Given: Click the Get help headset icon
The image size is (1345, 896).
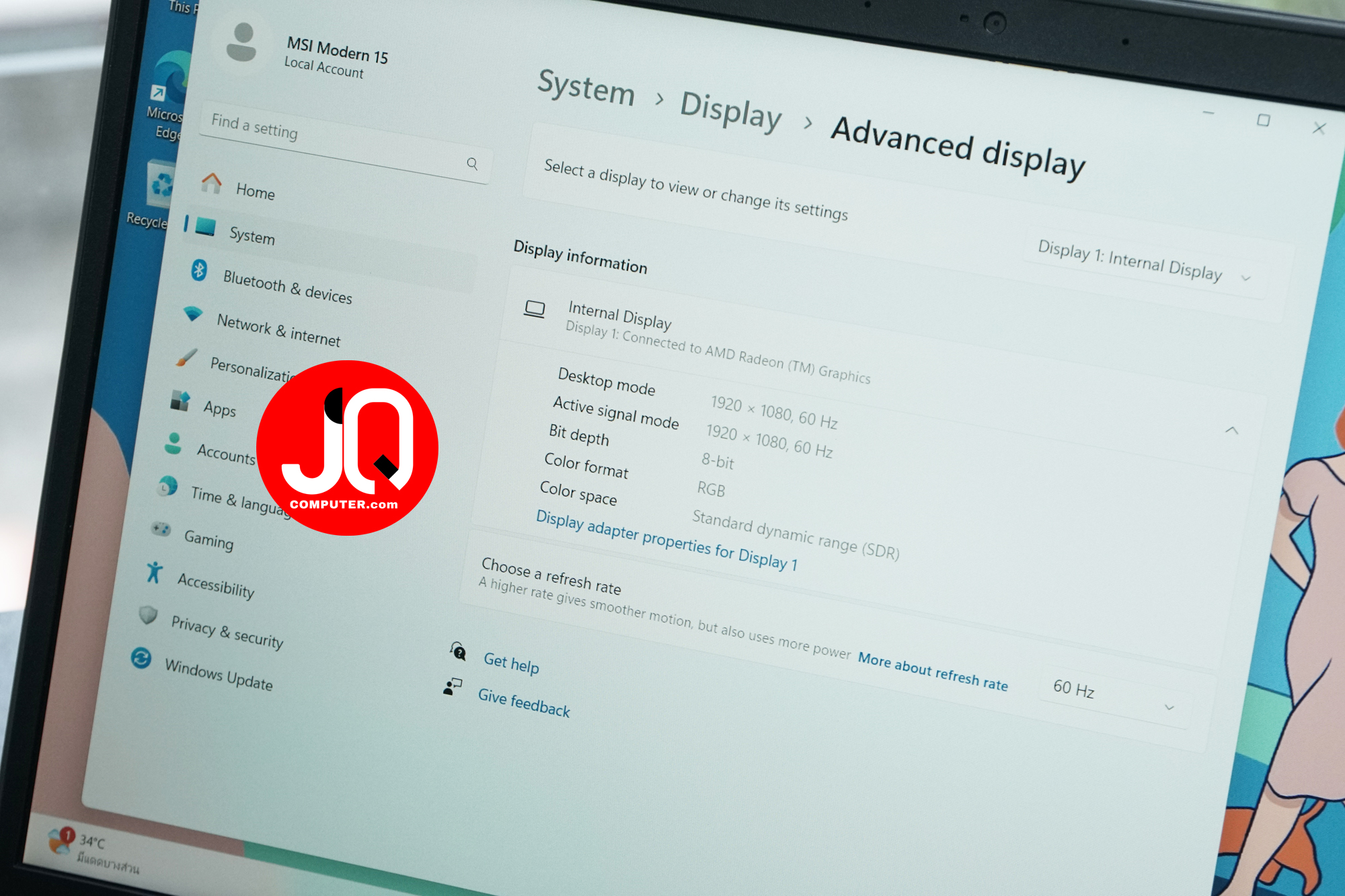Looking at the screenshot, I should click(458, 650).
